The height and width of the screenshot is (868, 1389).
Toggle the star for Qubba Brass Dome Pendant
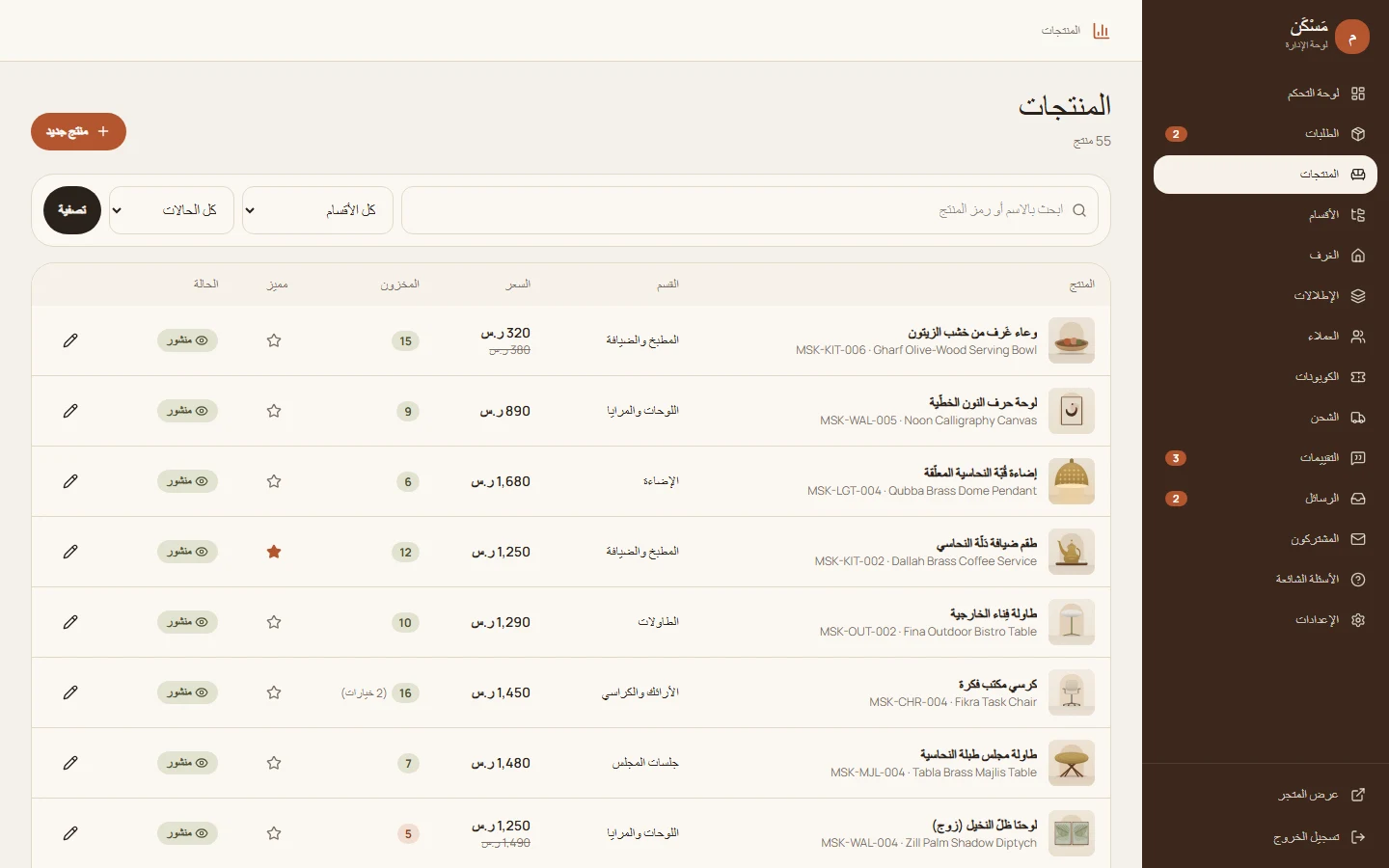point(274,481)
